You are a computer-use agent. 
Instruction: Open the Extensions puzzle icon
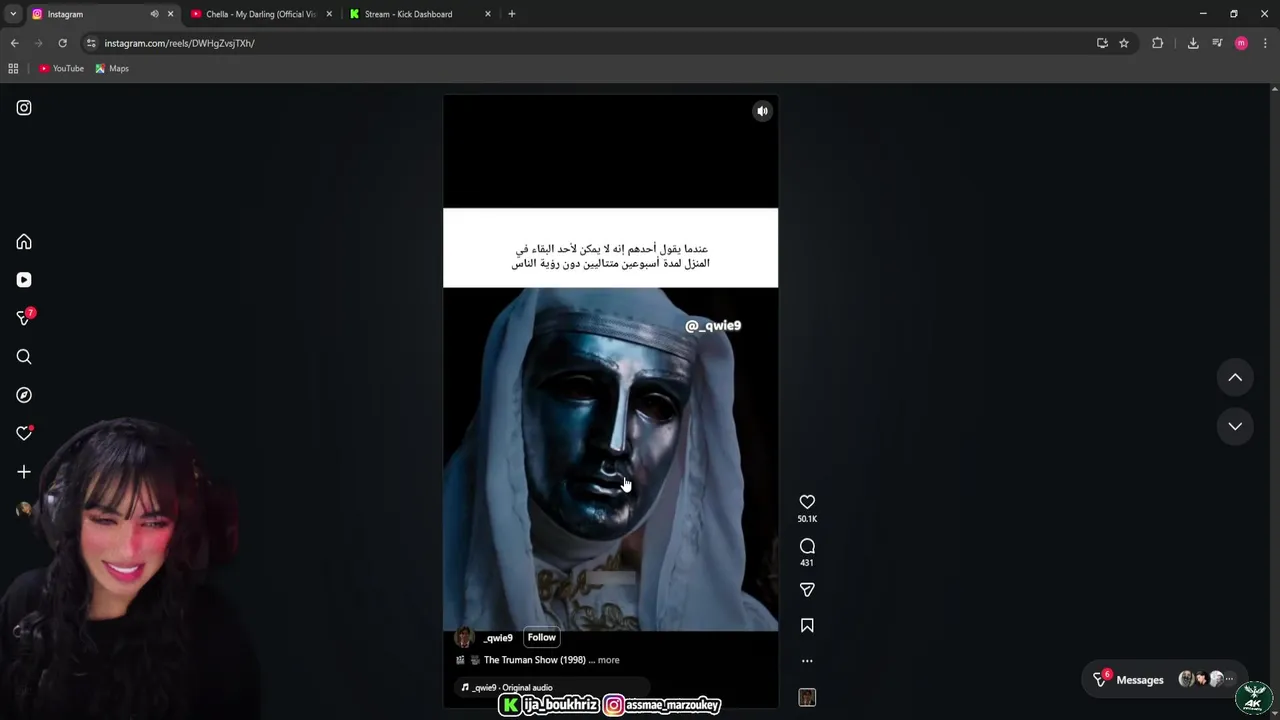[x=1157, y=43]
